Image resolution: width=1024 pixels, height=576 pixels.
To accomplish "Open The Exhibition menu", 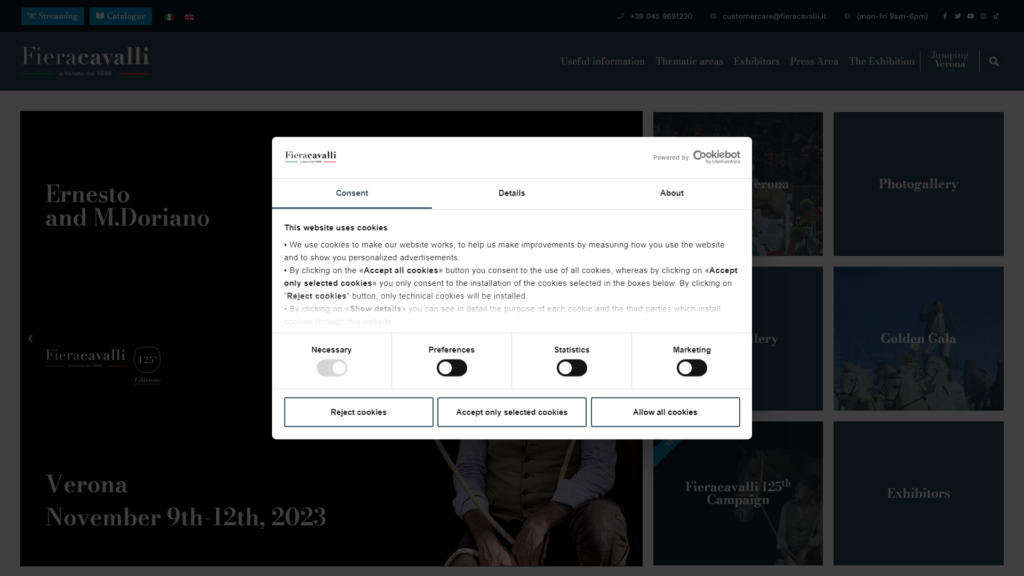I will point(881,61).
